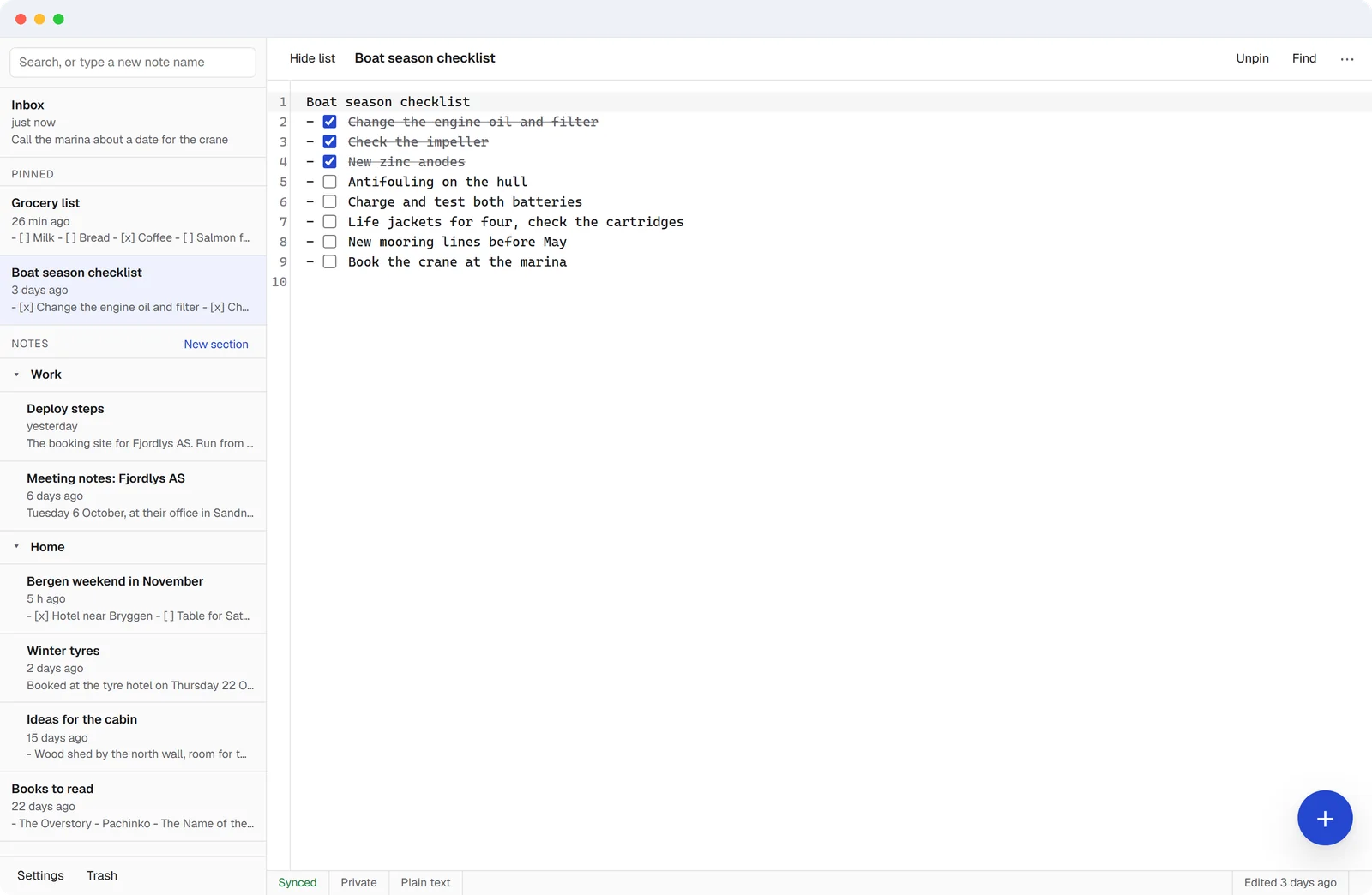
Task: Uncheck the Check the impeller checkbox
Action: click(x=329, y=141)
